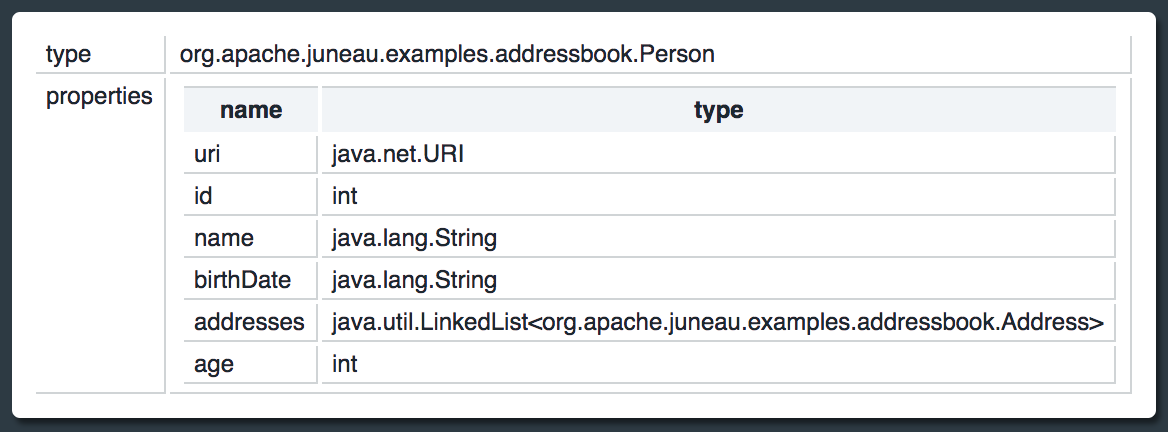The image size is (1168, 432).
Task: Select the "properties" row label
Action: 99,97
